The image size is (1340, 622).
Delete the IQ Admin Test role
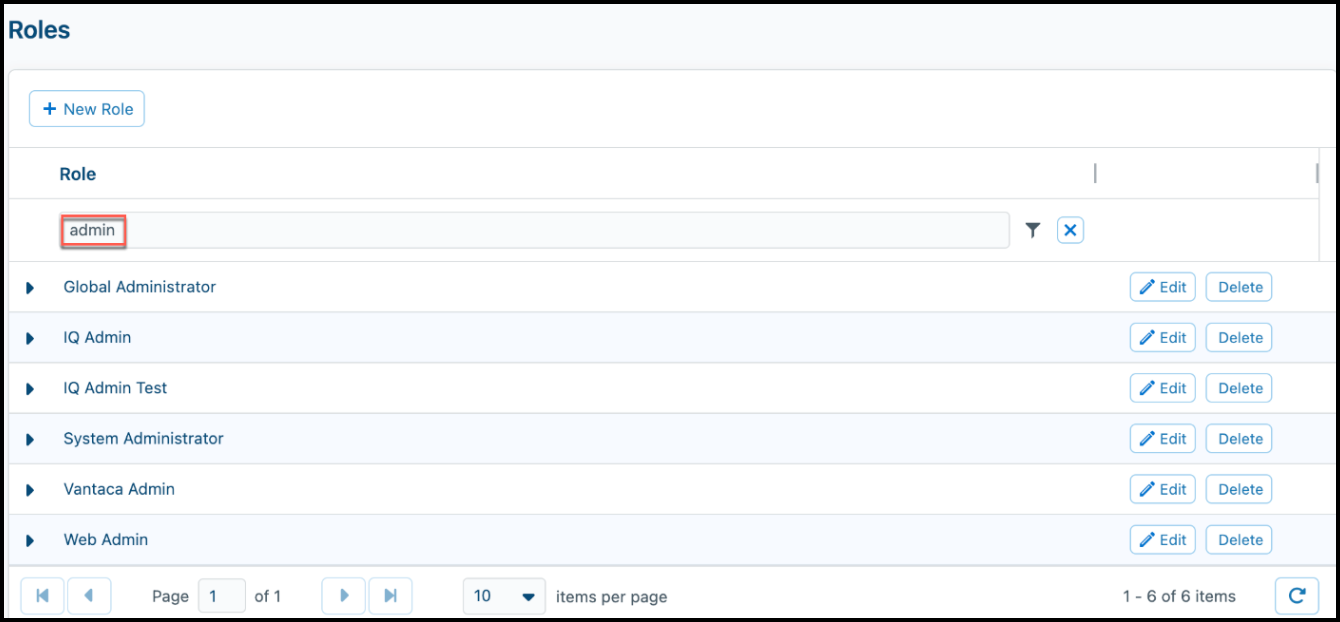coord(1239,388)
